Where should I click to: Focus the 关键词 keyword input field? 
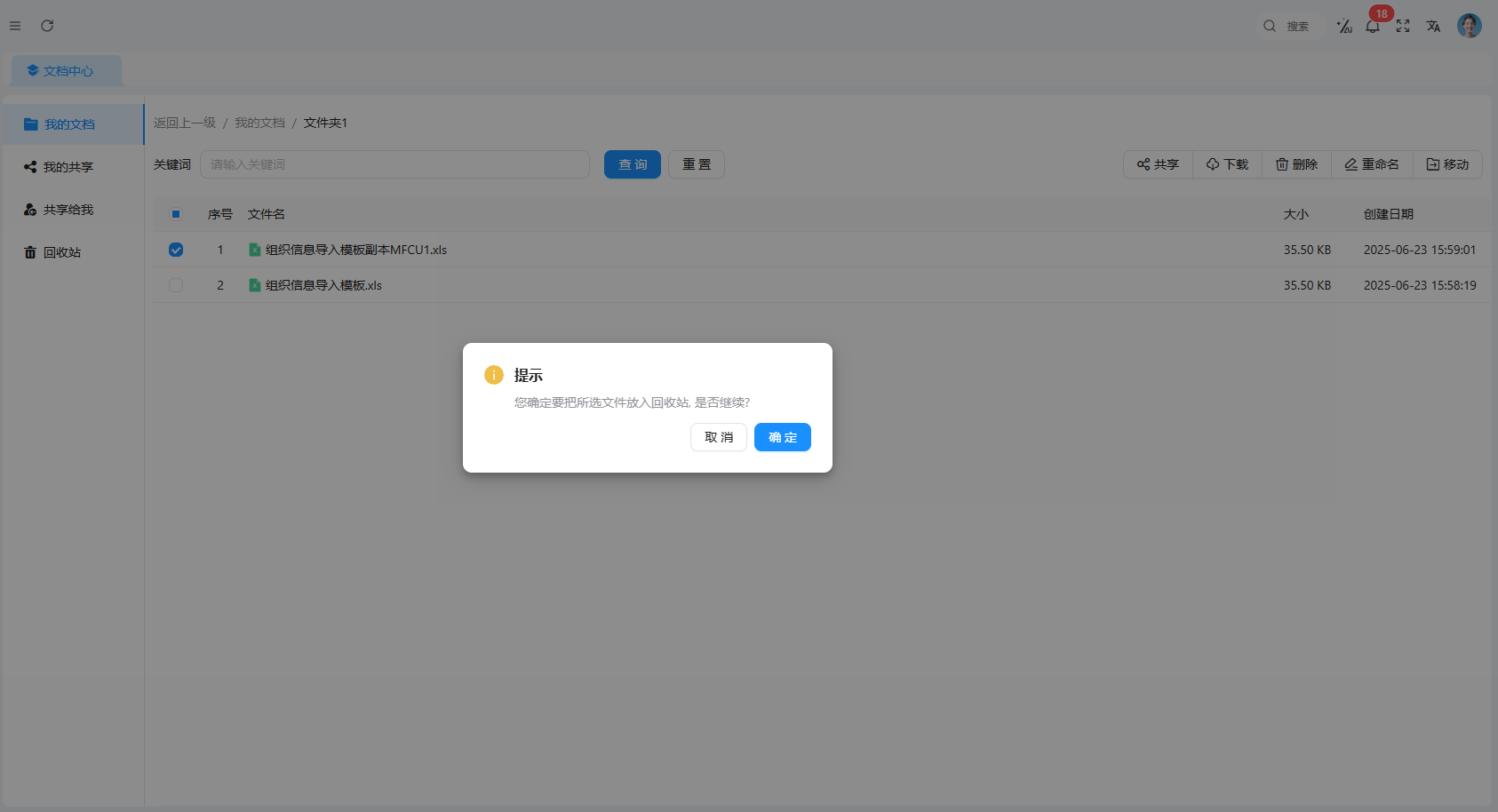click(x=394, y=164)
